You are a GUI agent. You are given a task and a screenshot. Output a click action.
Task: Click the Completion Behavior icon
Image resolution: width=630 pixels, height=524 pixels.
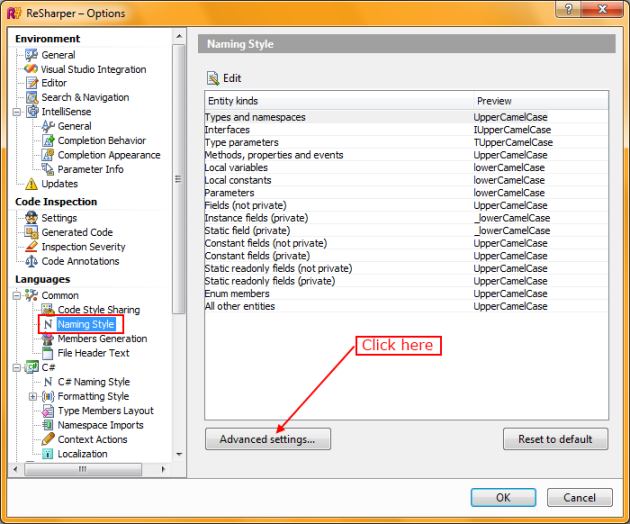click(48, 141)
